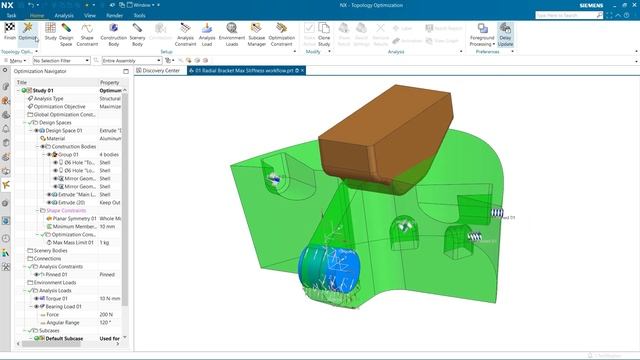Toggle visibility of Extrude (20) body
Image resolution: width=640 pixels, height=360 pixels.
click(49, 202)
